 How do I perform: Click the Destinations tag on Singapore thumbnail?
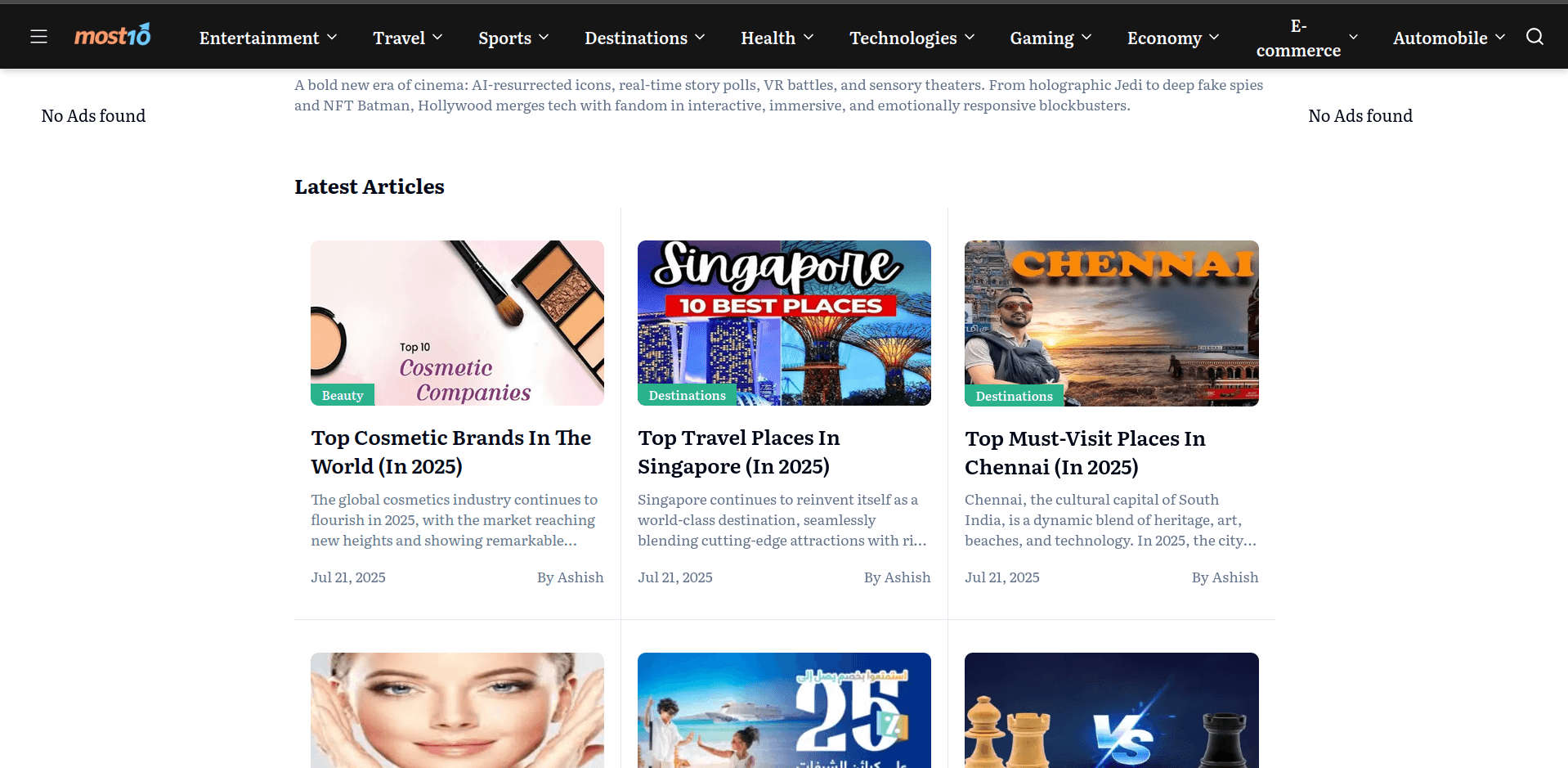[687, 395]
